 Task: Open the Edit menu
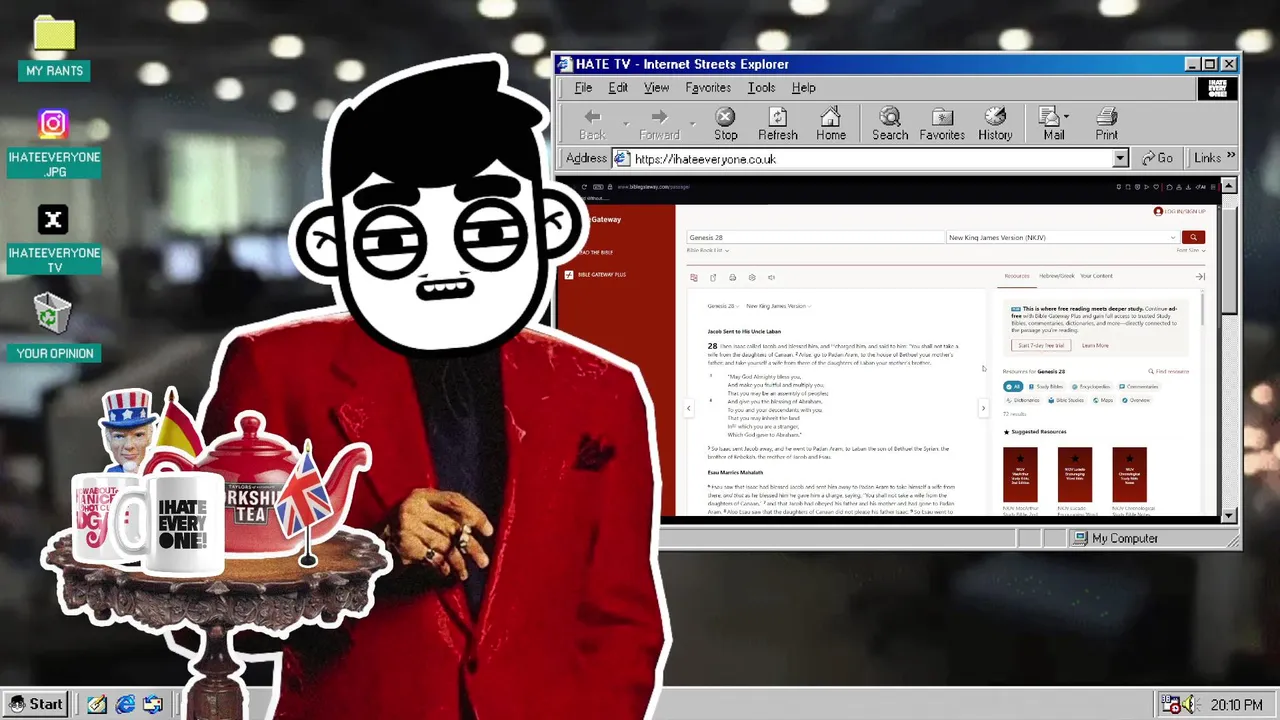tap(618, 88)
